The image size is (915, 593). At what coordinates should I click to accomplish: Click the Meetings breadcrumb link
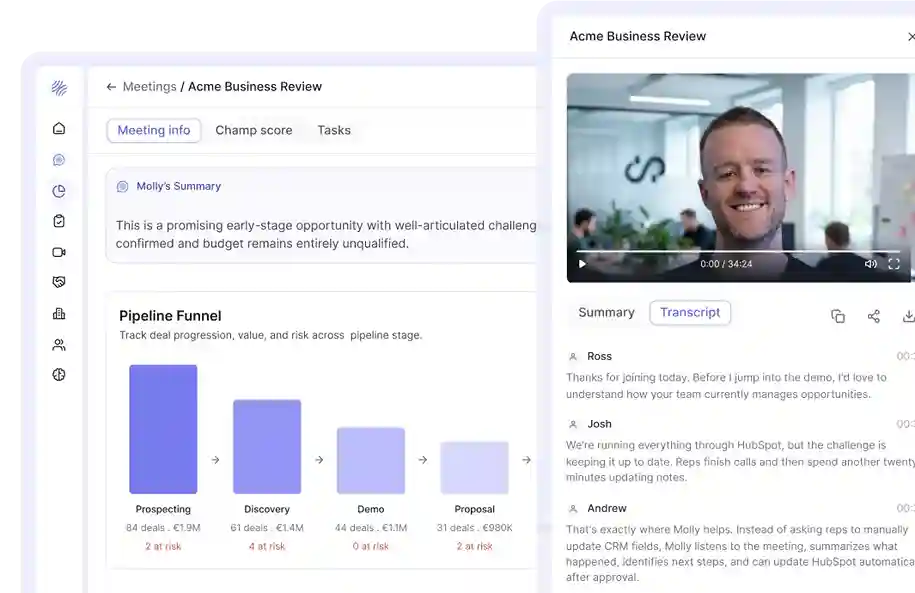[149, 86]
